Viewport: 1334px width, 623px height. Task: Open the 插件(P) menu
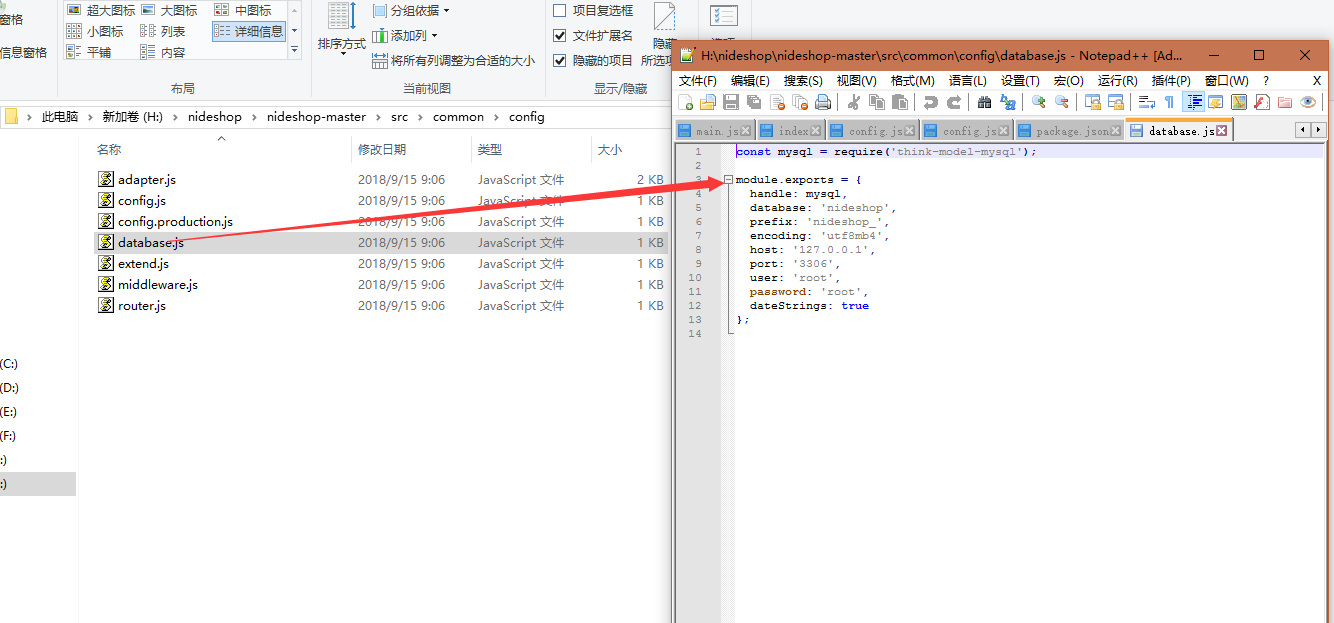(x=1171, y=80)
